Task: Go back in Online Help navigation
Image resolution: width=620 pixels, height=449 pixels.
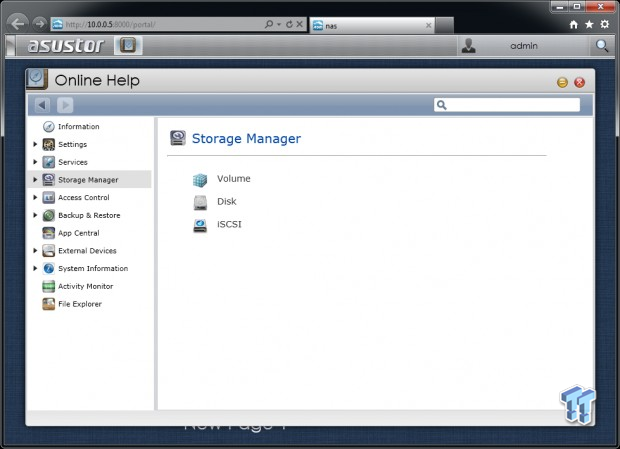Action: click(x=42, y=105)
